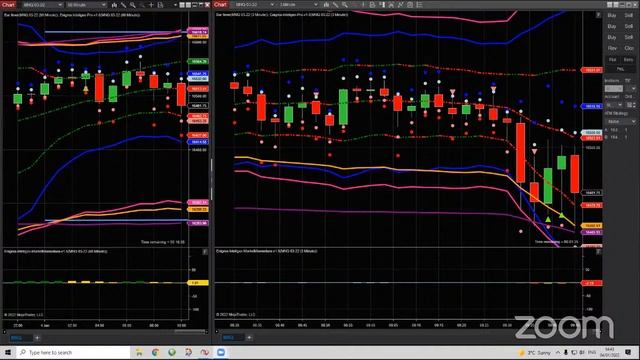
Task: Click Flat button in Chart Trader
Action: [x=612, y=60]
